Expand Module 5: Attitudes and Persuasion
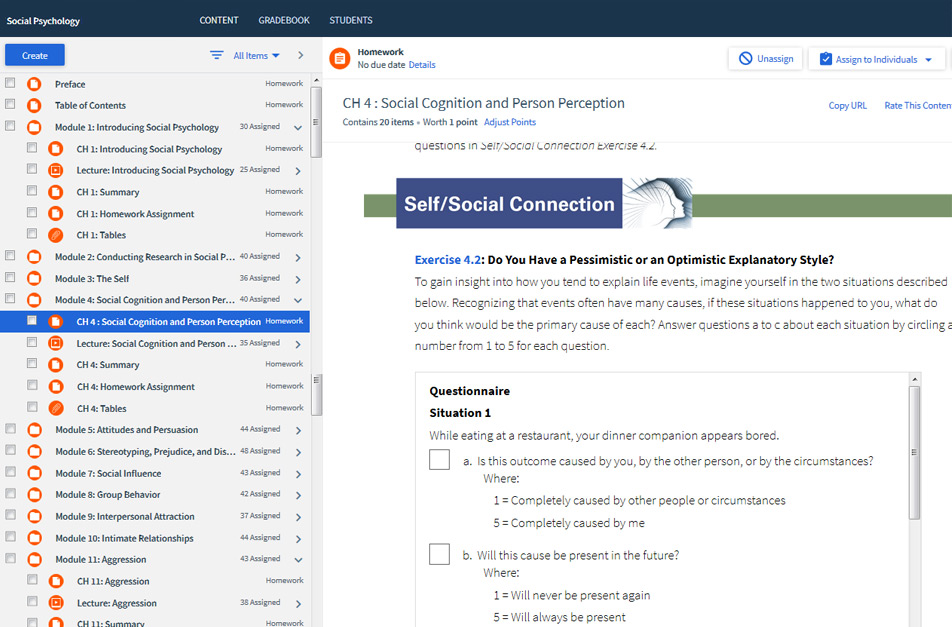Image resolution: width=952 pixels, height=627 pixels. 298,430
